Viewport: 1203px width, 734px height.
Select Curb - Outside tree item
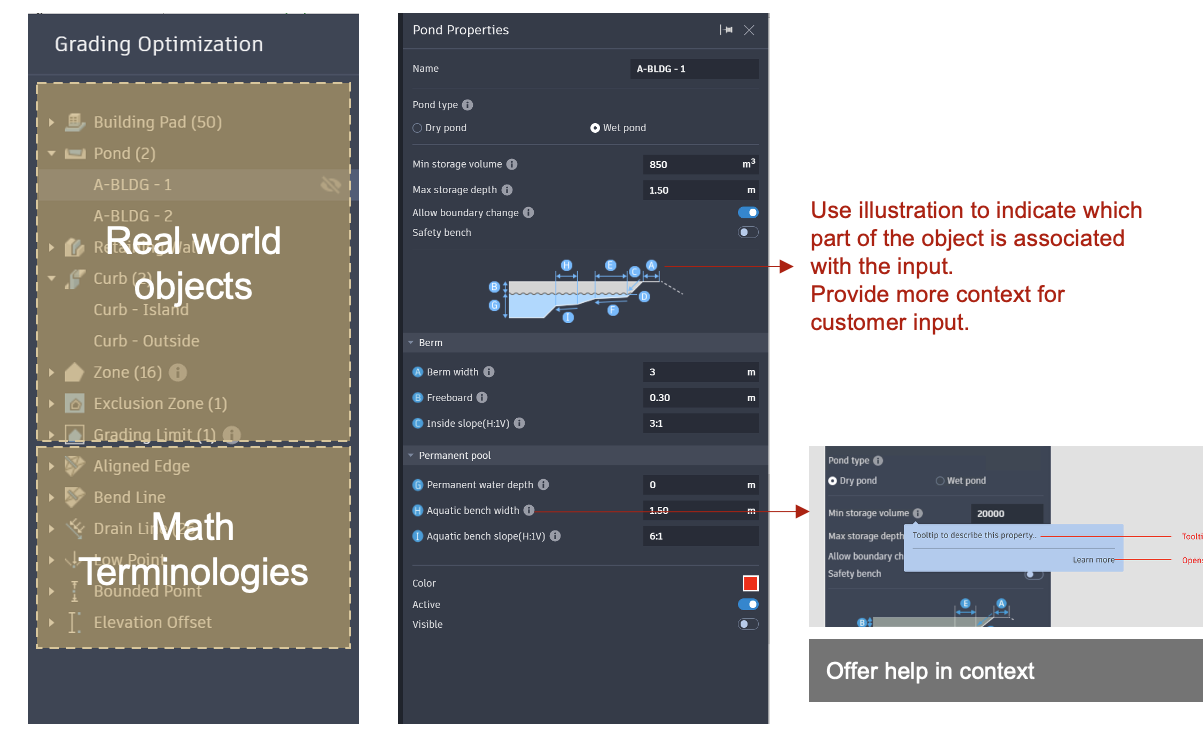pos(146,341)
